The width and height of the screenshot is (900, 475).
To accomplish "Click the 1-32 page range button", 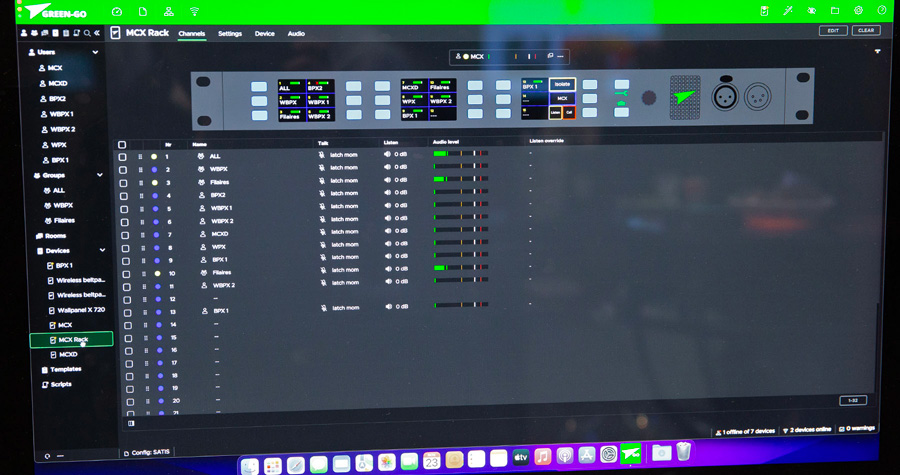I will click(x=853, y=400).
